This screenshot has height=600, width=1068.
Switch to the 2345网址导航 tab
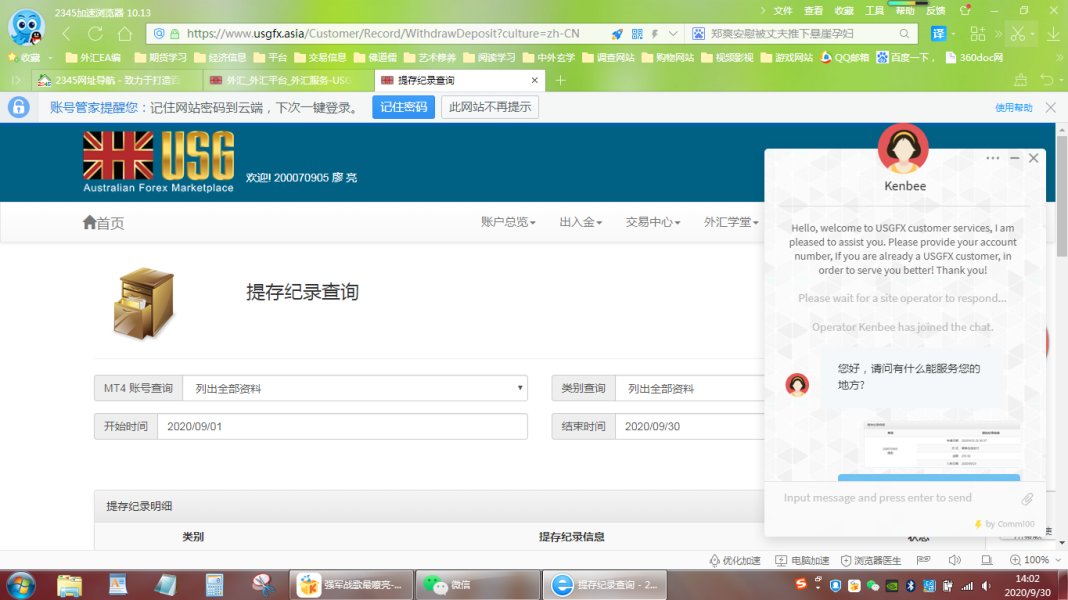[112, 80]
